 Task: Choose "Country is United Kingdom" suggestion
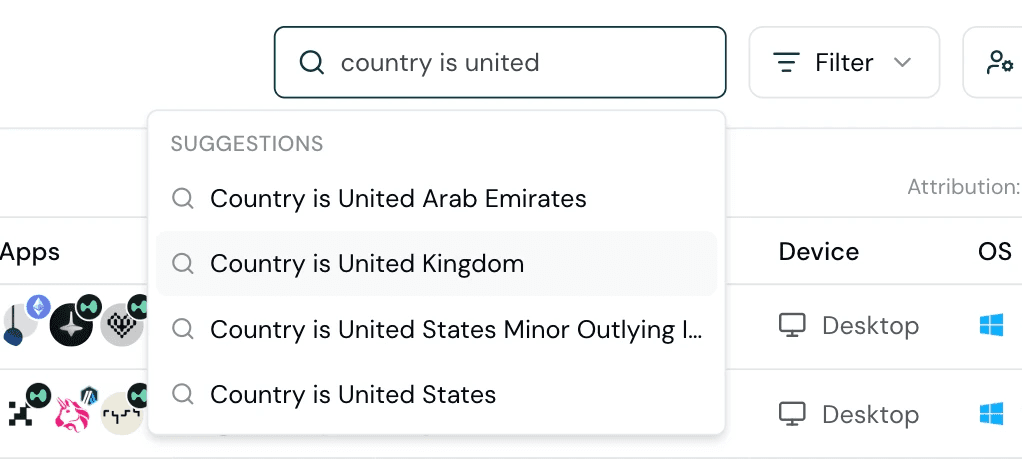coord(437,263)
